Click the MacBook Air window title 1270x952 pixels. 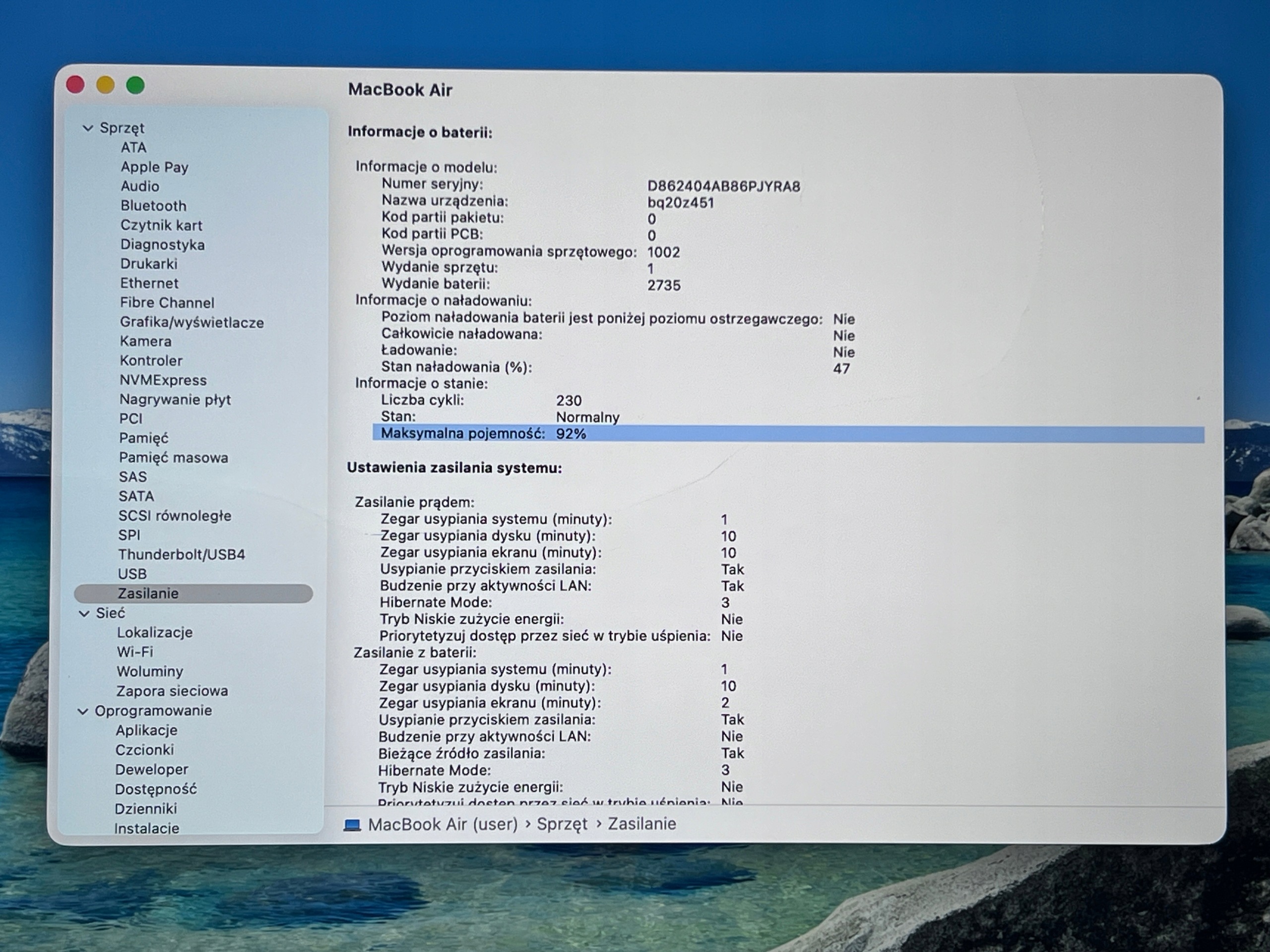pyautogui.click(x=400, y=90)
